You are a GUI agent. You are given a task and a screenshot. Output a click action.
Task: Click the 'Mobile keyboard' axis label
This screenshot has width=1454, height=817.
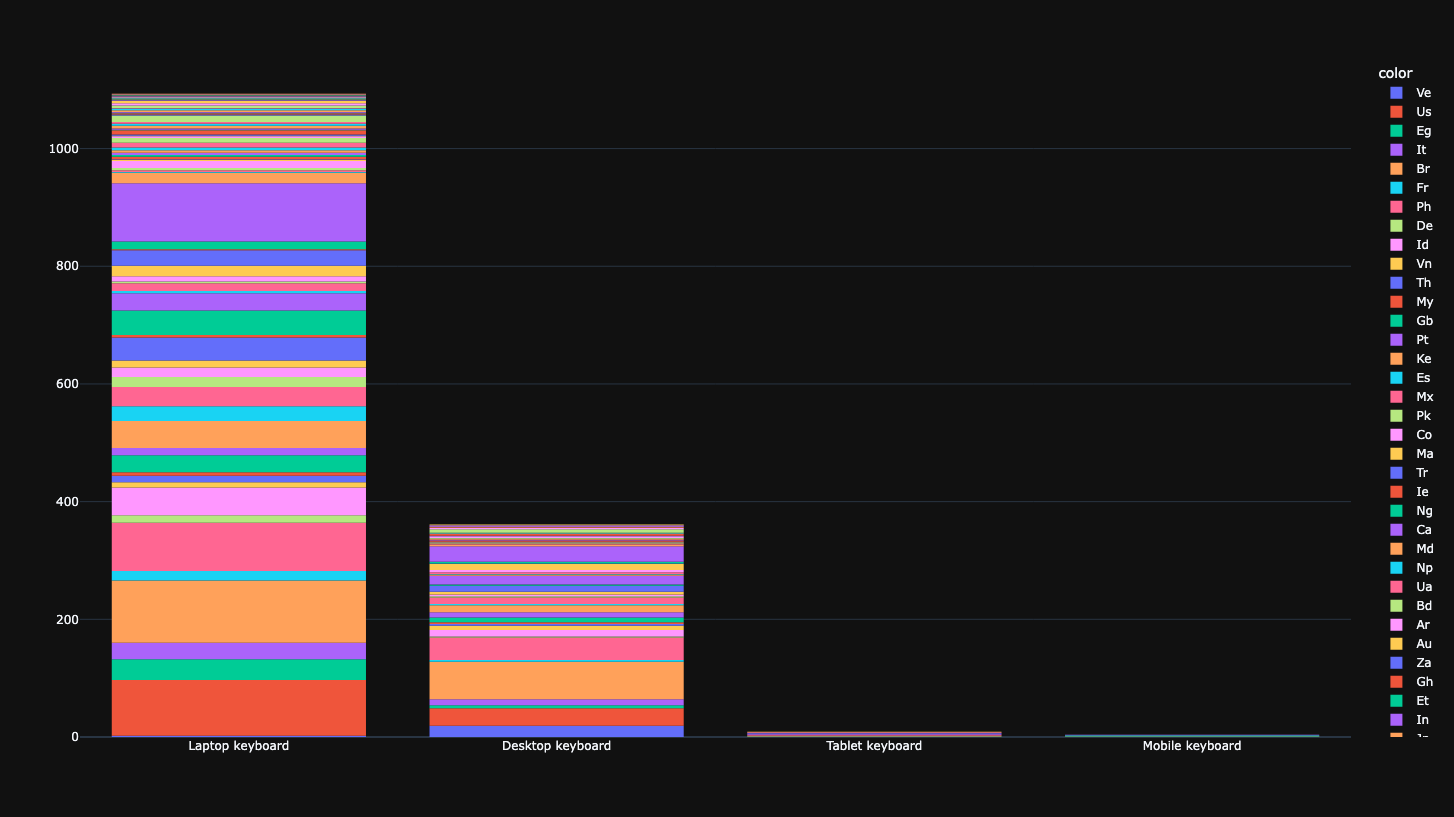coord(1192,746)
